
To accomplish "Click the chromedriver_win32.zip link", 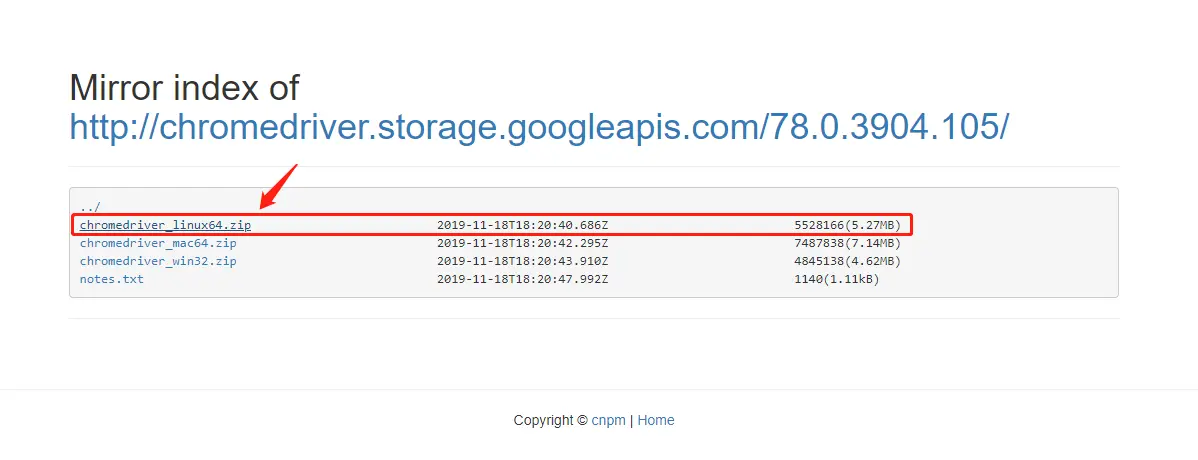I will pyautogui.click(x=158, y=261).
